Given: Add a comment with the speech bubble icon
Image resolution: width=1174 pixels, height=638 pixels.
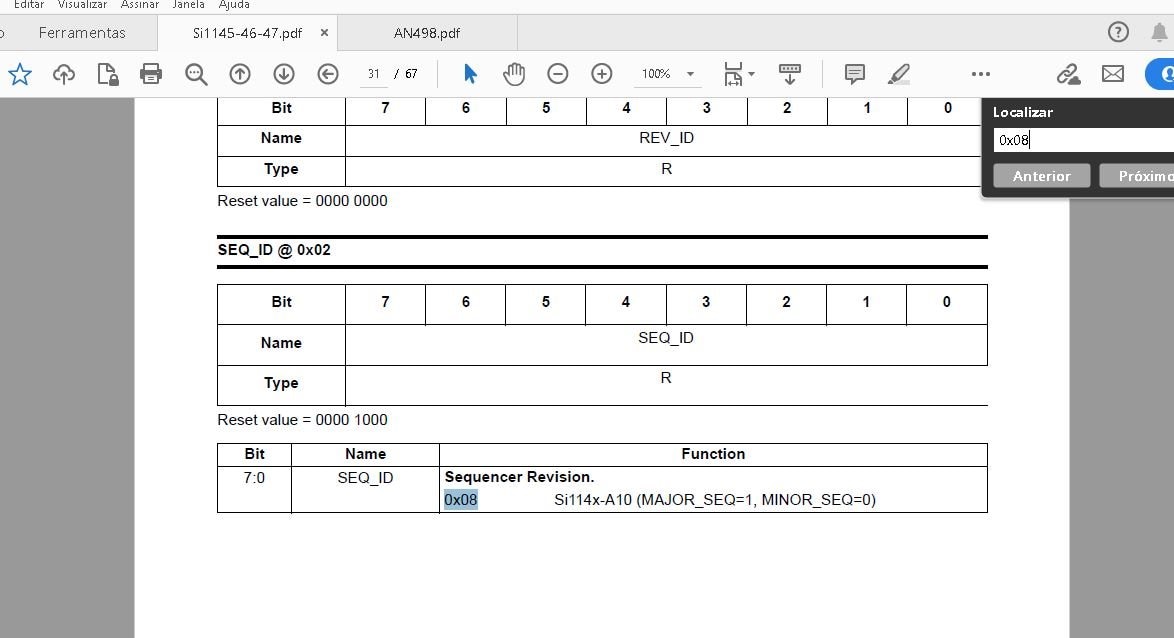Looking at the screenshot, I should point(854,73).
